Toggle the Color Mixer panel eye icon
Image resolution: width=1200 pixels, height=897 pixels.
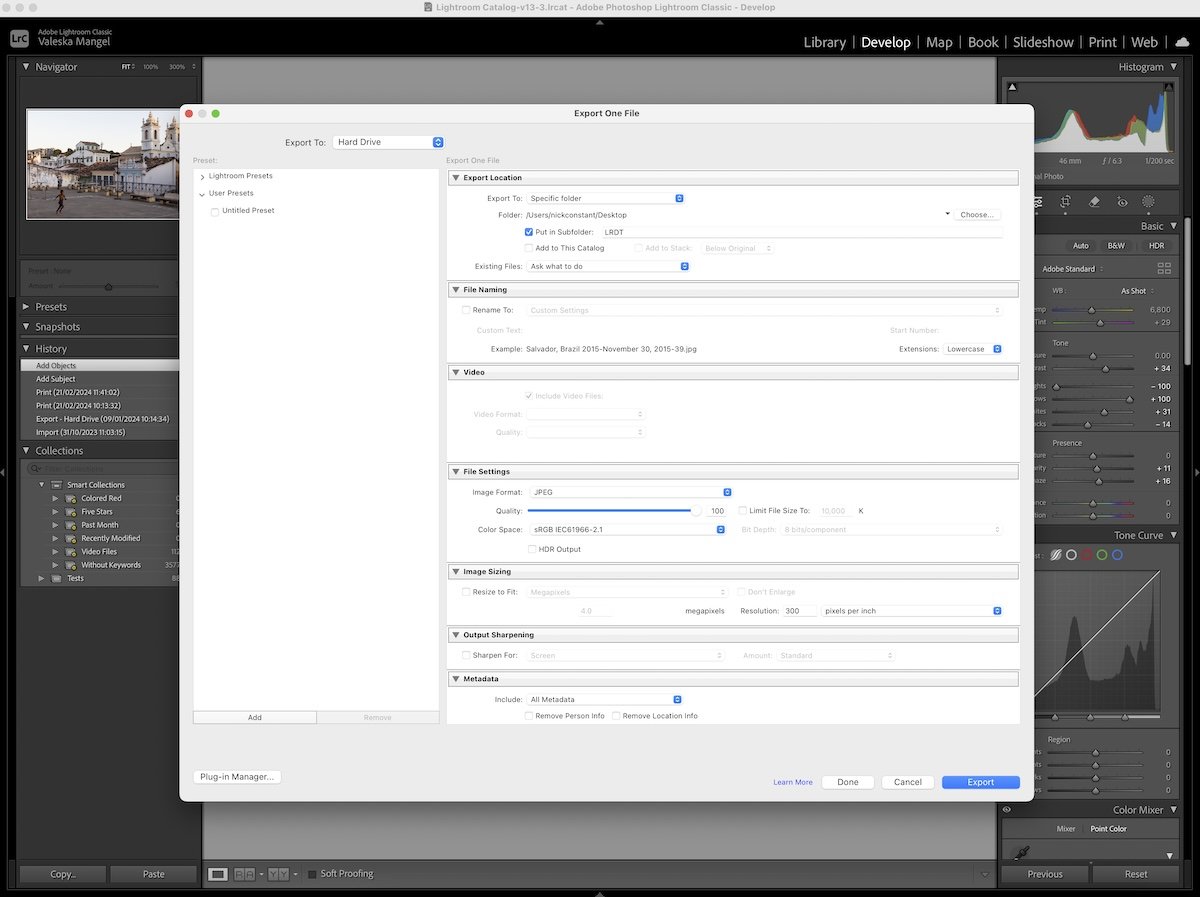[1006, 810]
